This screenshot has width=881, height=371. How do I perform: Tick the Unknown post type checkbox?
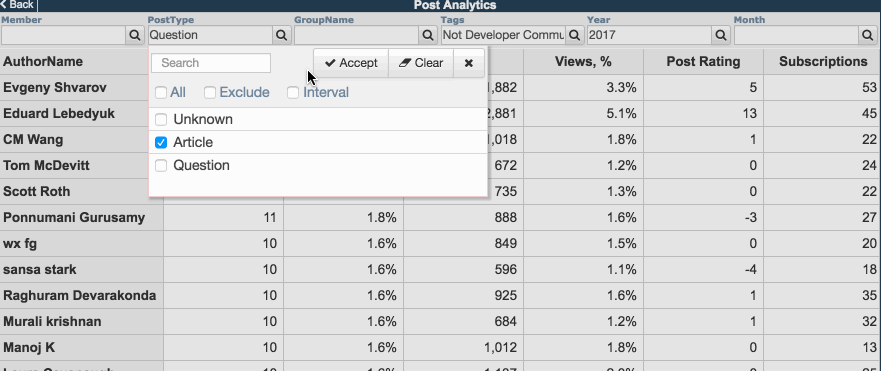coord(161,120)
